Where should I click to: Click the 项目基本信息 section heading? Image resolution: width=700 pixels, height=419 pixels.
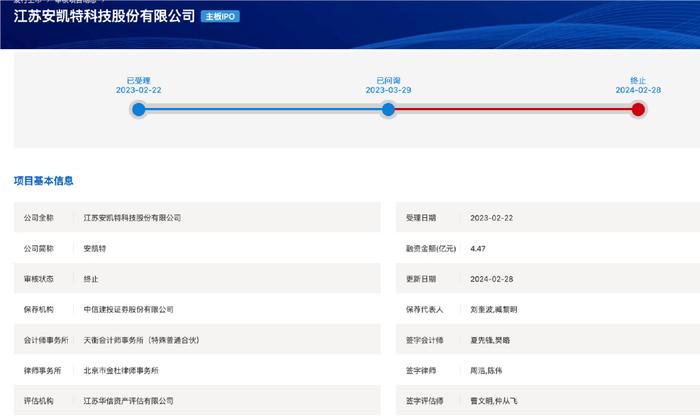tap(43, 181)
